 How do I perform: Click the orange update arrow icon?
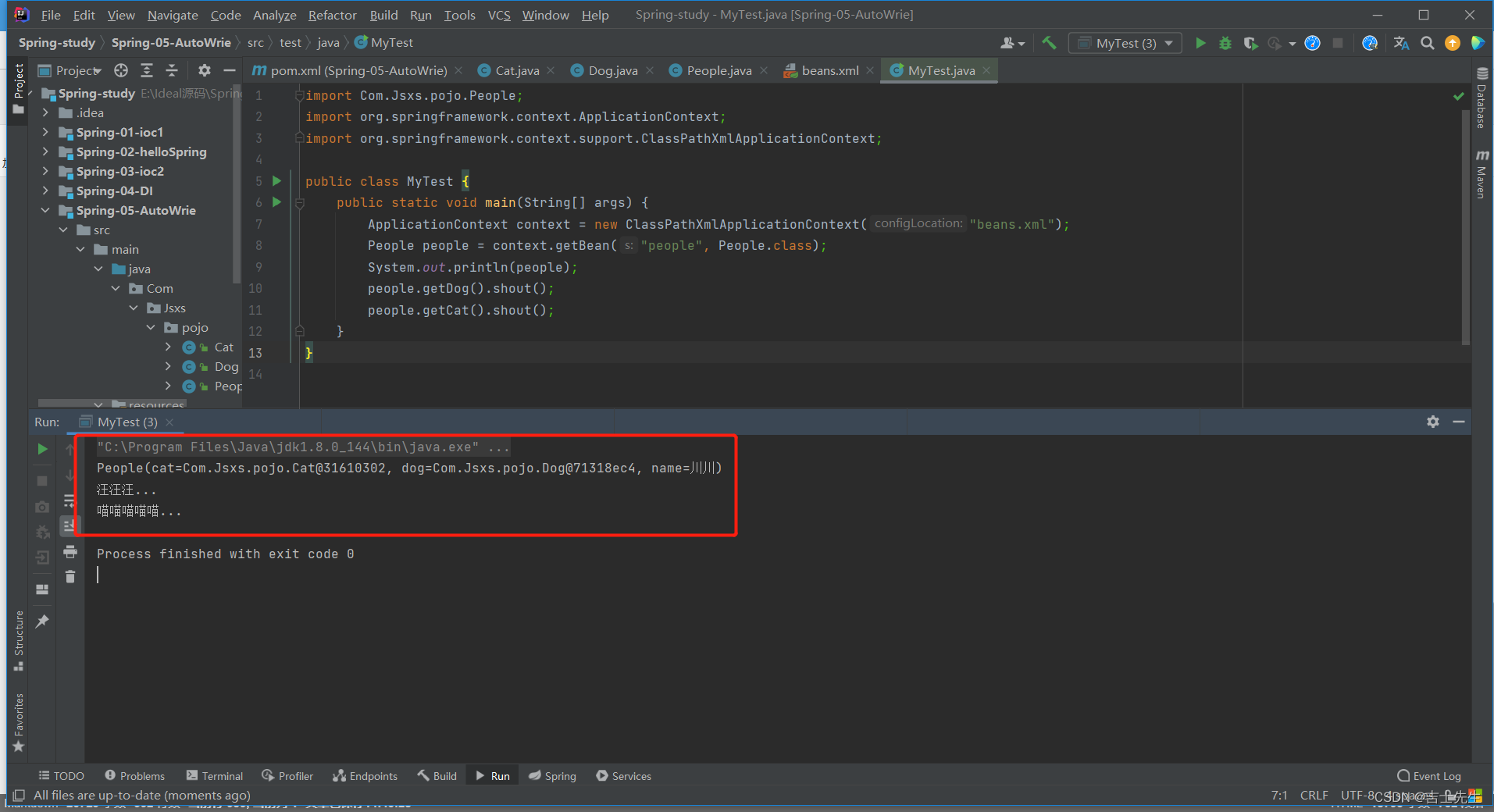point(1453,43)
